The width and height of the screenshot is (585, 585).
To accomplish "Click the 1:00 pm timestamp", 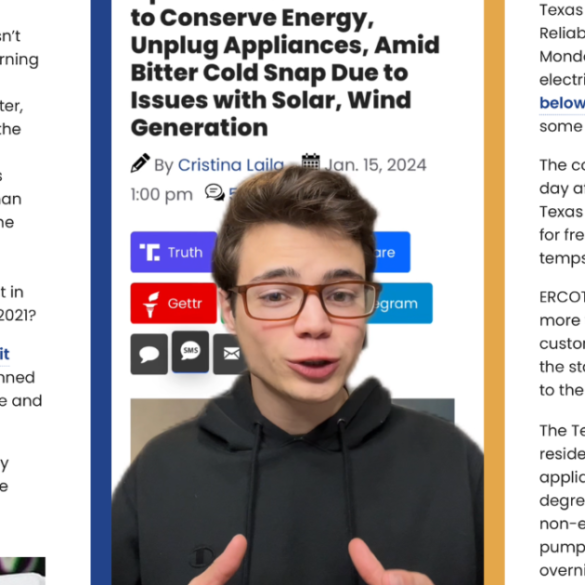I will [162, 194].
